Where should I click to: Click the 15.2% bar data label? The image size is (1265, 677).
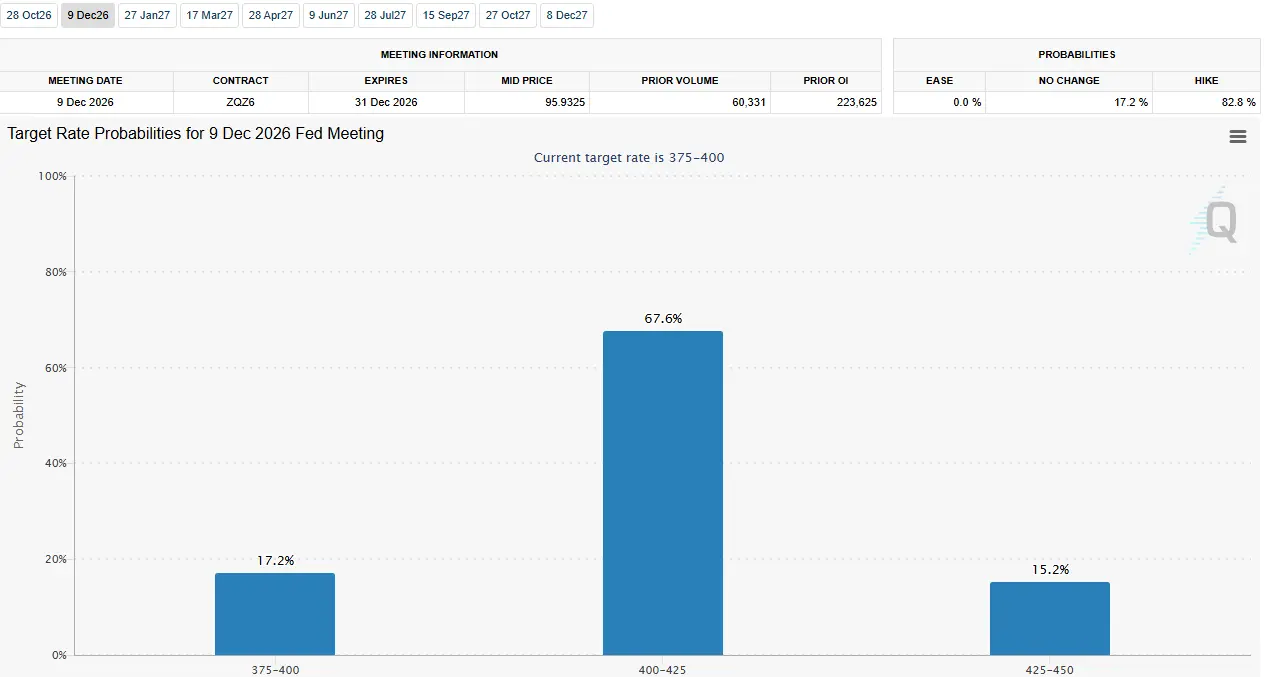1050,570
